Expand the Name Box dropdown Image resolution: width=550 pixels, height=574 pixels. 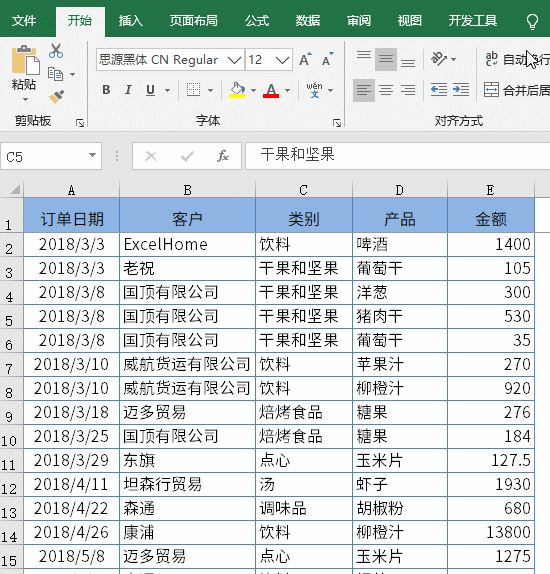pyautogui.click(x=92, y=156)
